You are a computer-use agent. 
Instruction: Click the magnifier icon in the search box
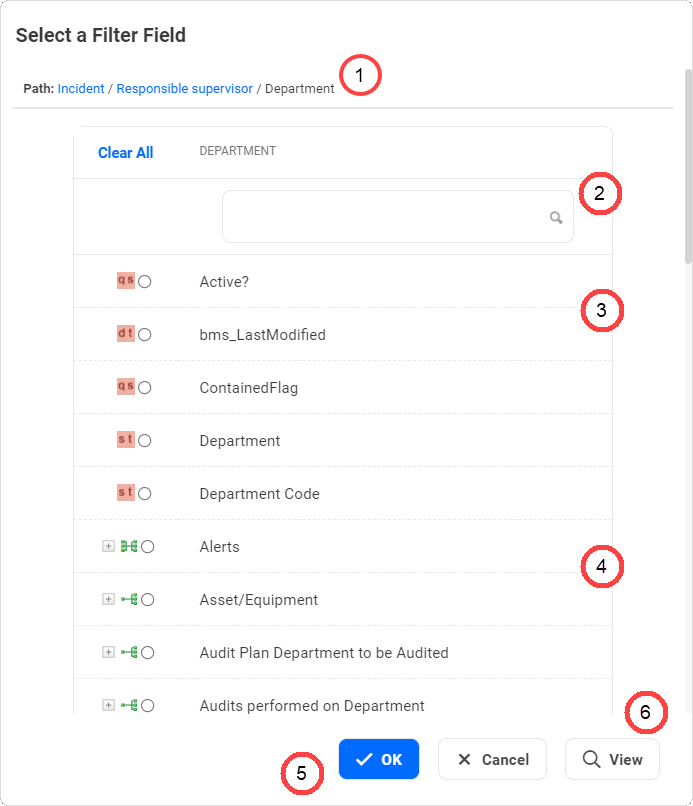[x=555, y=216]
